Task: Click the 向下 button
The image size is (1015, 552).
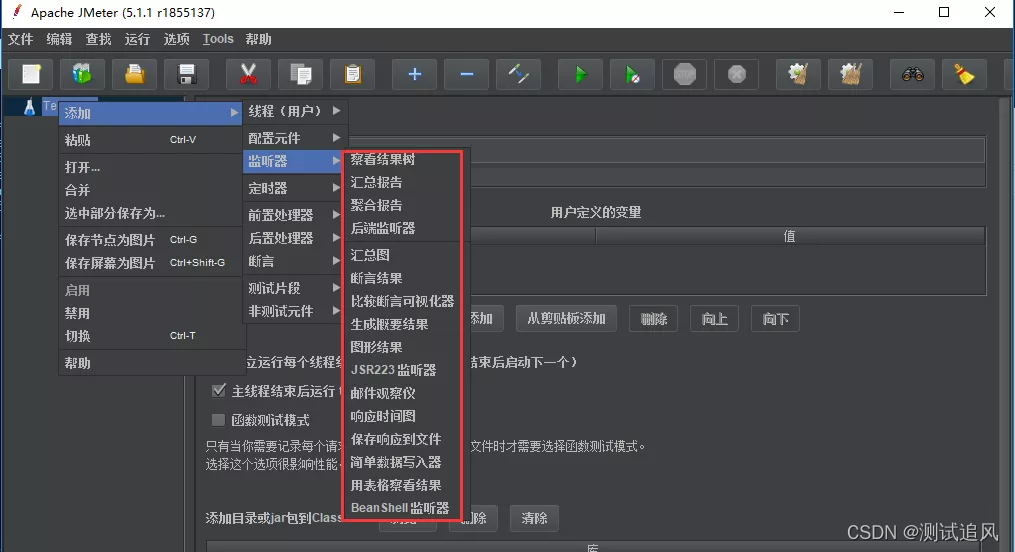Action: click(x=775, y=318)
